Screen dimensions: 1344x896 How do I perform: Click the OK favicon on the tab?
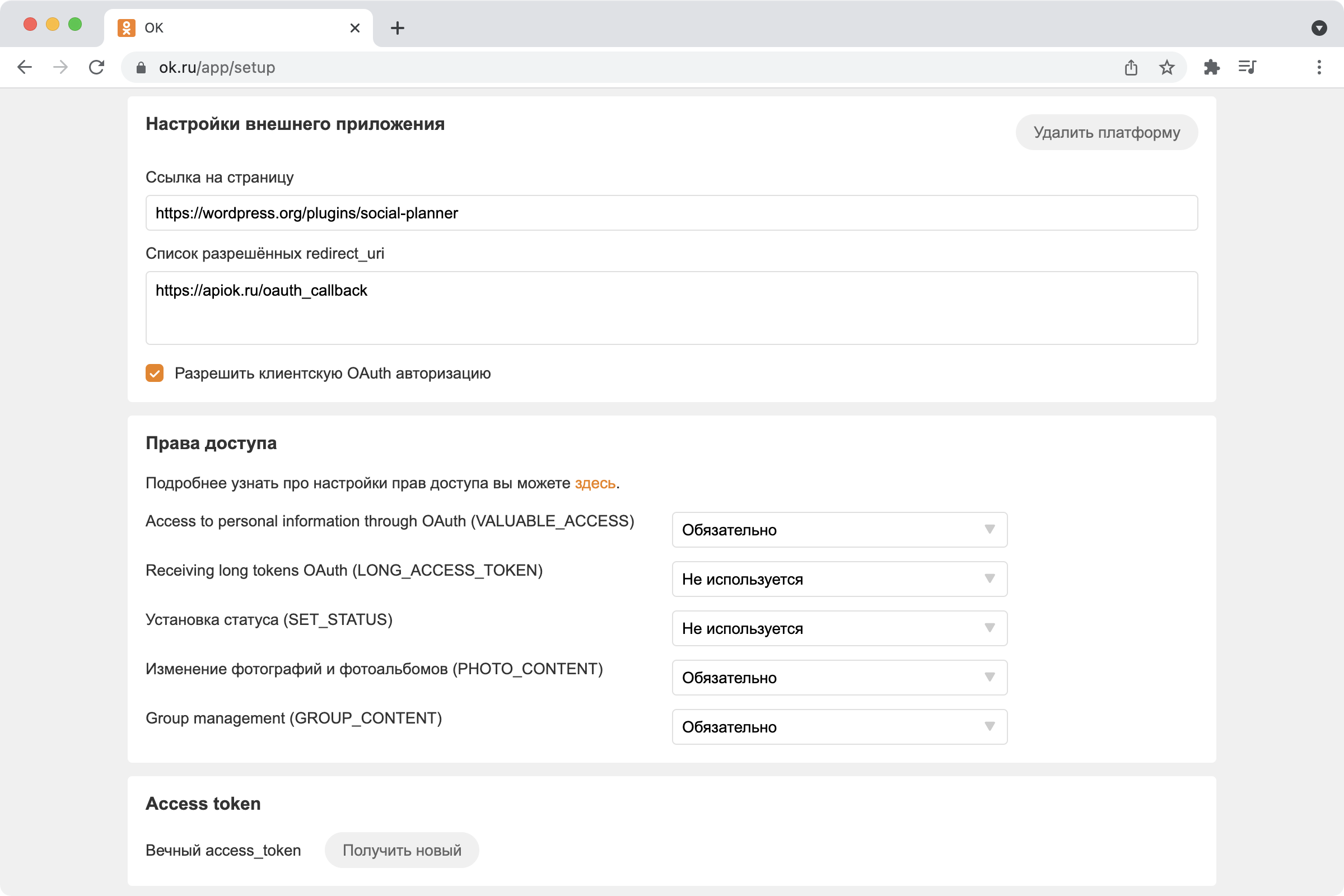(x=127, y=27)
